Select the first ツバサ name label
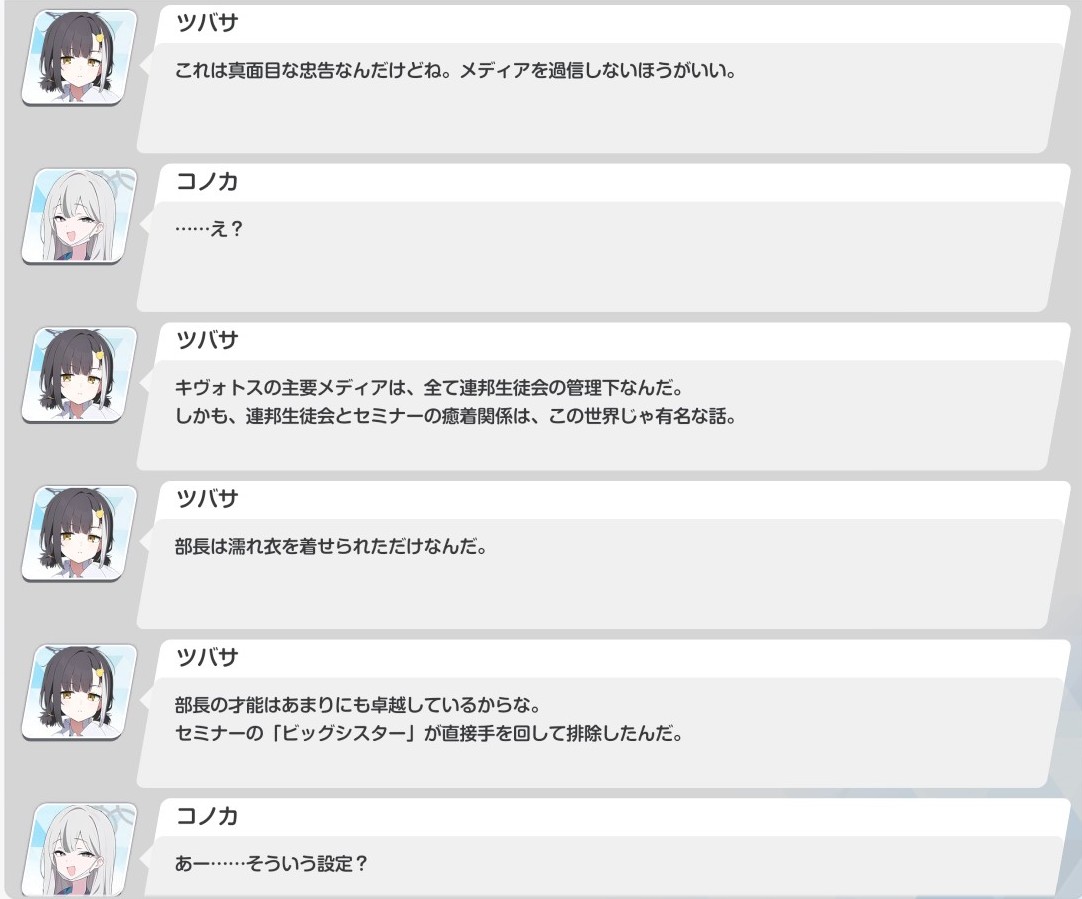This screenshot has height=899, width=1082. 207,23
